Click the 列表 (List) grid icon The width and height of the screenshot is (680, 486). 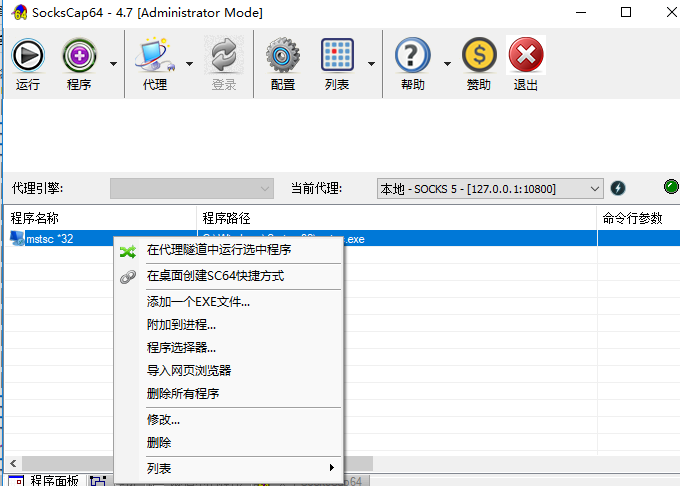[x=337, y=56]
